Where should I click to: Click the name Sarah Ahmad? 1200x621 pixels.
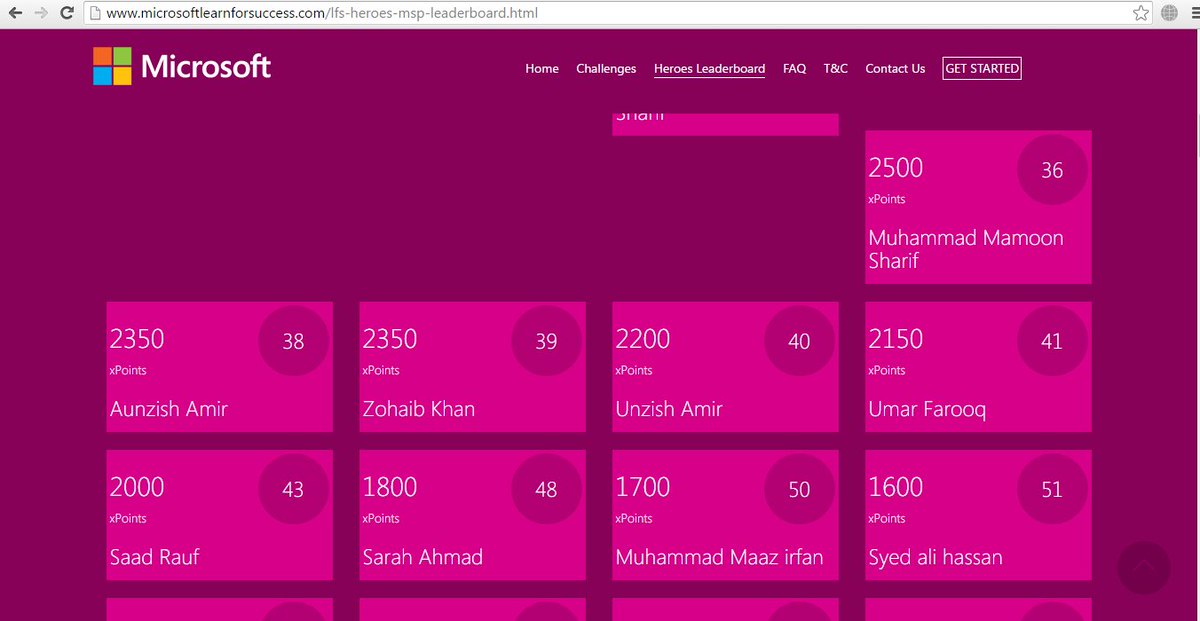coord(423,557)
